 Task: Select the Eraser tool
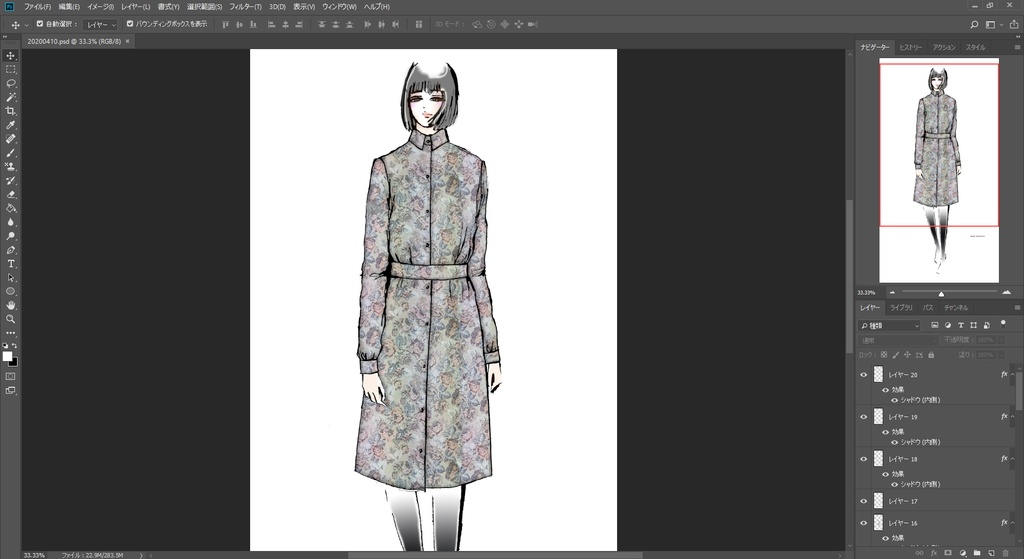tap(10, 195)
